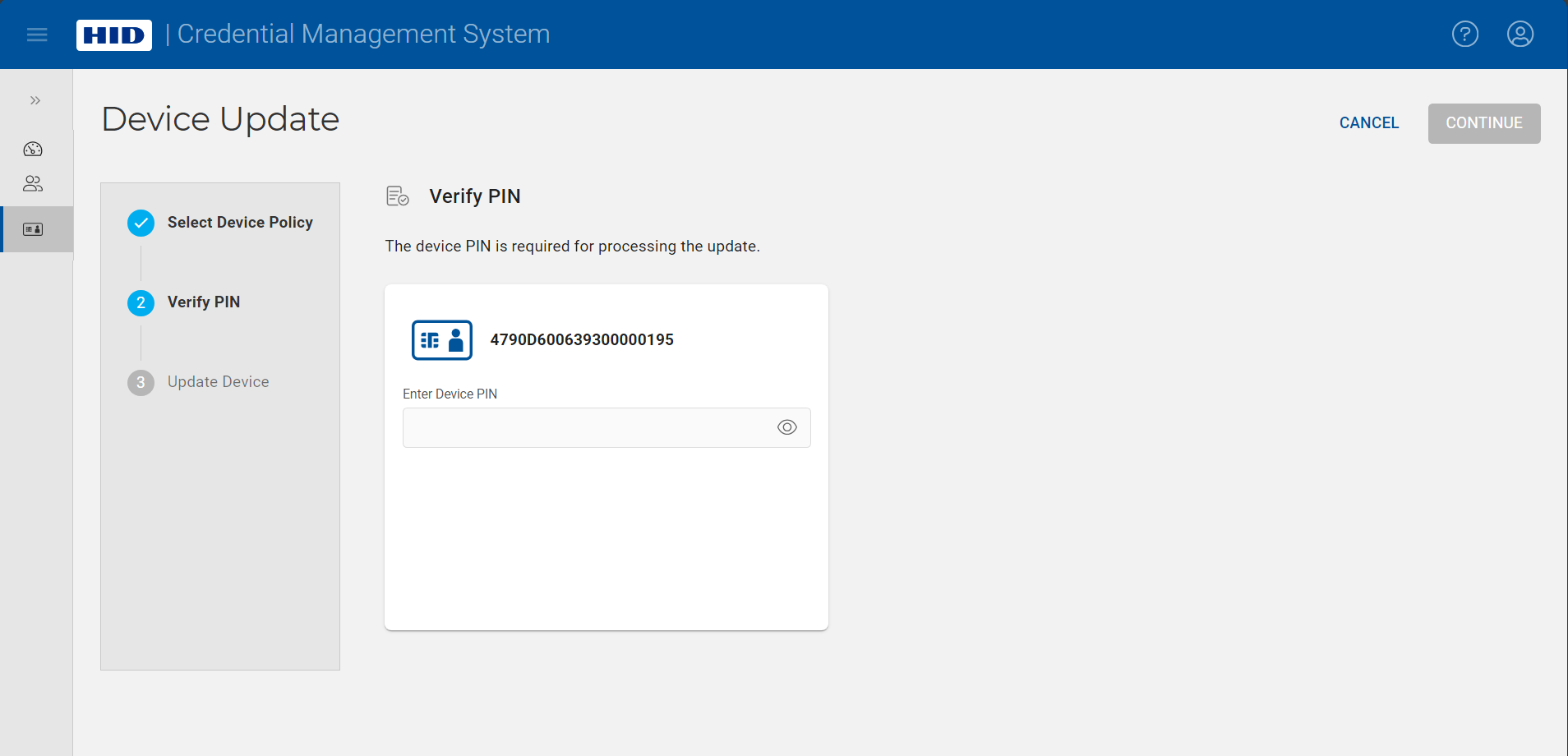This screenshot has width=1568, height=756.
Task: Open the users sidebar icon
Action: coord(33,183)
